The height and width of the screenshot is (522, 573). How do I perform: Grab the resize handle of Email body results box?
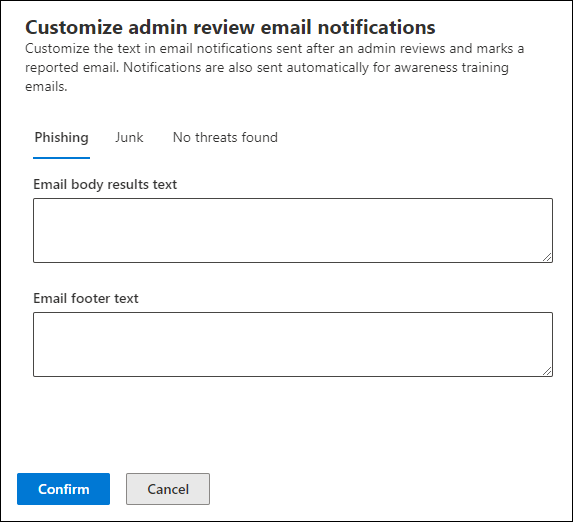[547, 257]
